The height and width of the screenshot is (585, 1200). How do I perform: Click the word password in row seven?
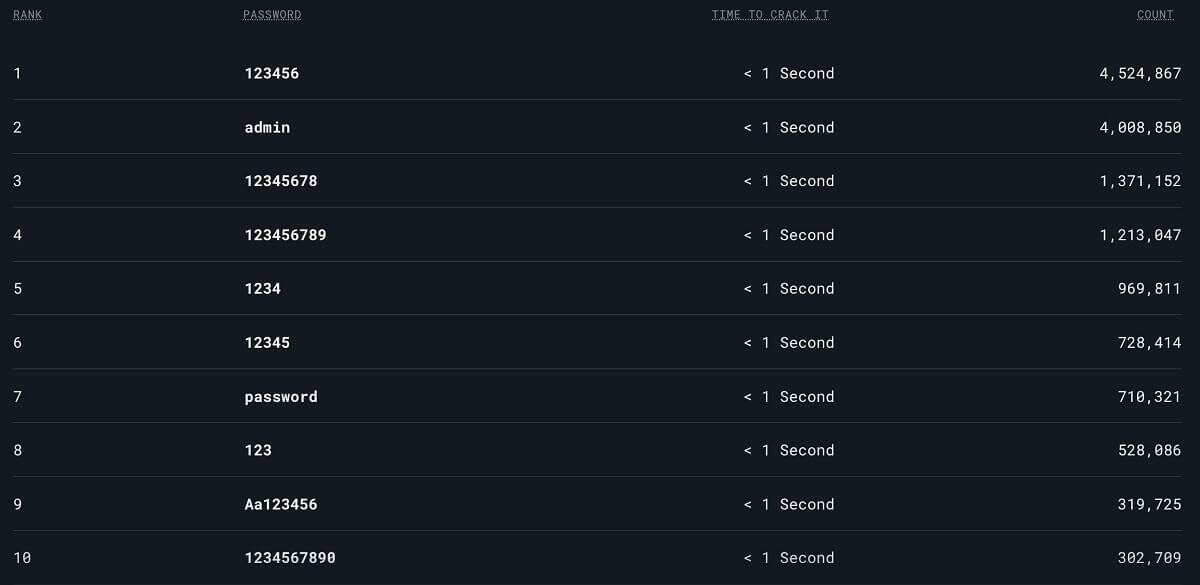(281, 396)
